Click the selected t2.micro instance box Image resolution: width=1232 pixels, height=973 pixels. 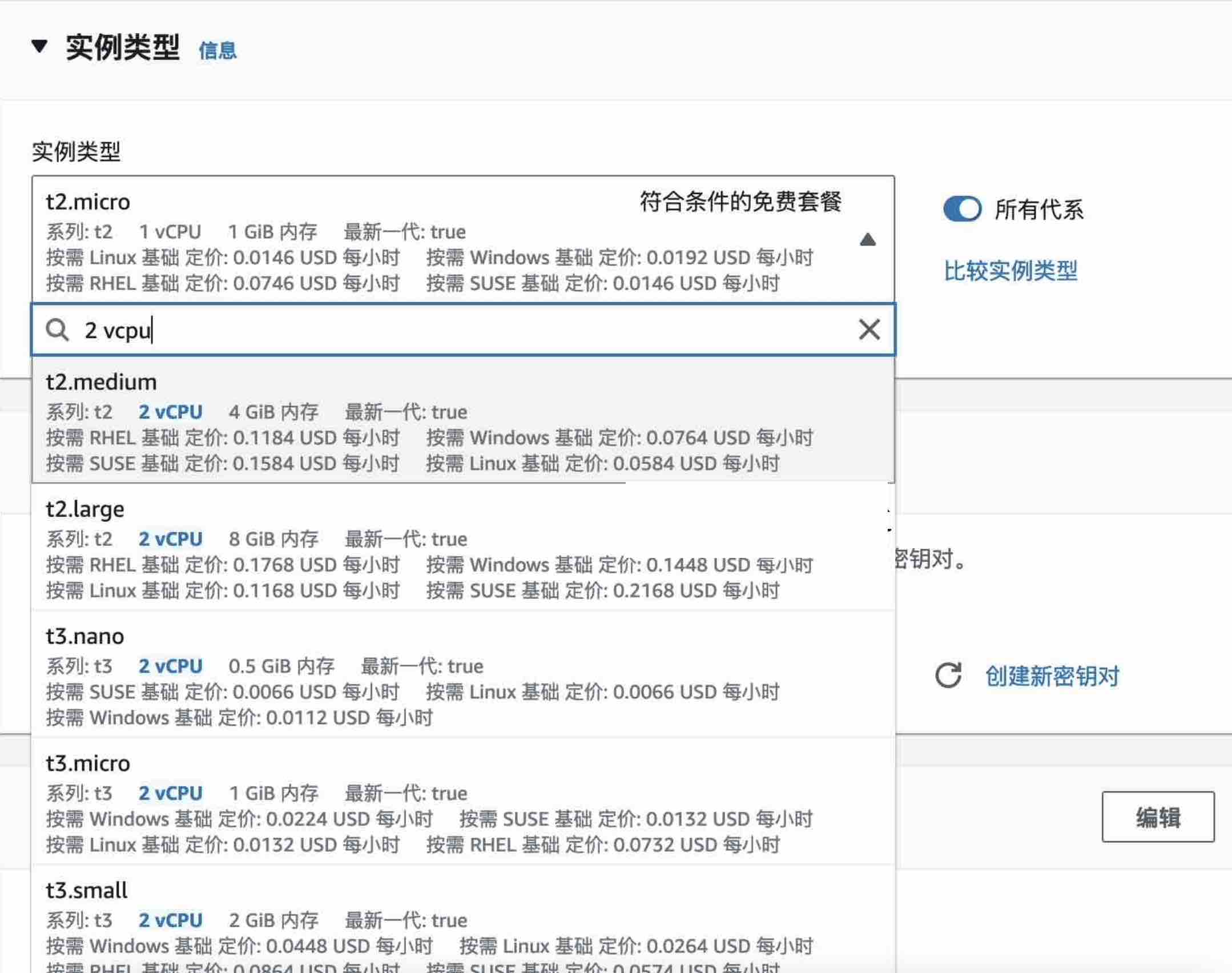tap(463, 239)
